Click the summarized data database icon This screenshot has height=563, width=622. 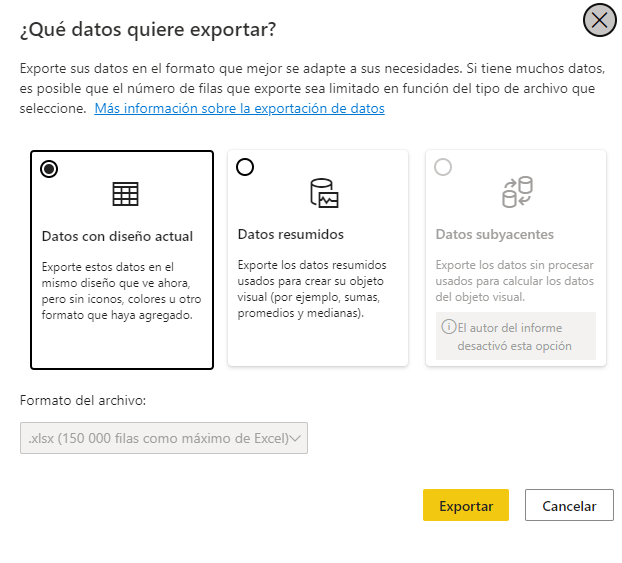324,193
